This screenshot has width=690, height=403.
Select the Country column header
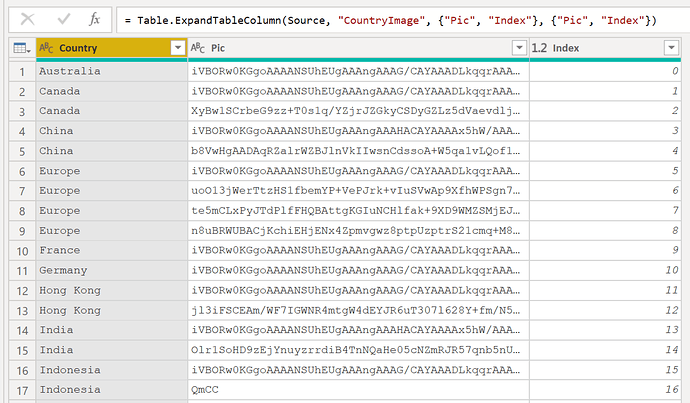(112, 48)
